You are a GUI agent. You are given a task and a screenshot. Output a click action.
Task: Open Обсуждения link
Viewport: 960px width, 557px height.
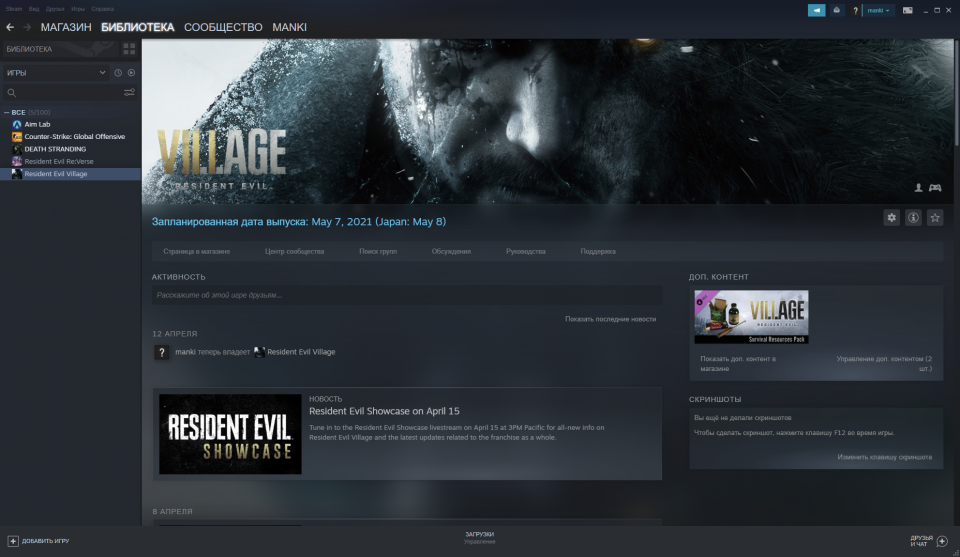[x=451, y=252]
